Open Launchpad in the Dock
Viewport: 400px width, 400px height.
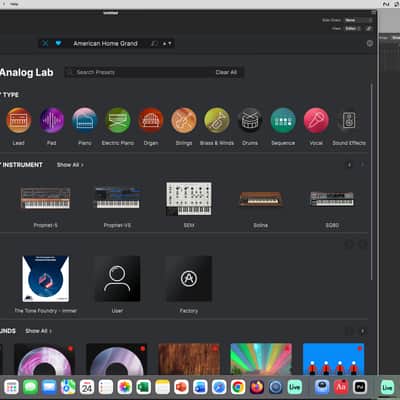11,387
